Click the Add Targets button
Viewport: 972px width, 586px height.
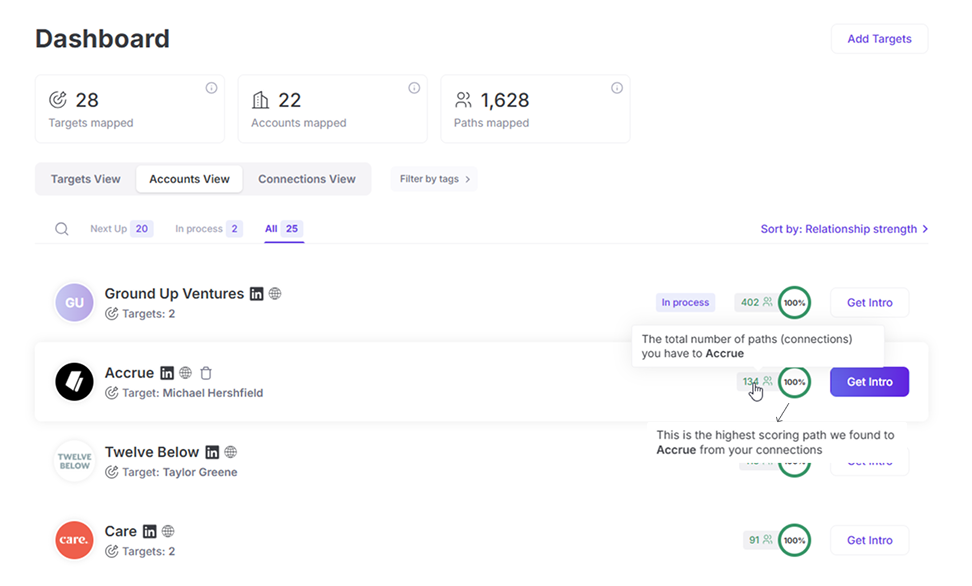coord(879,39)
